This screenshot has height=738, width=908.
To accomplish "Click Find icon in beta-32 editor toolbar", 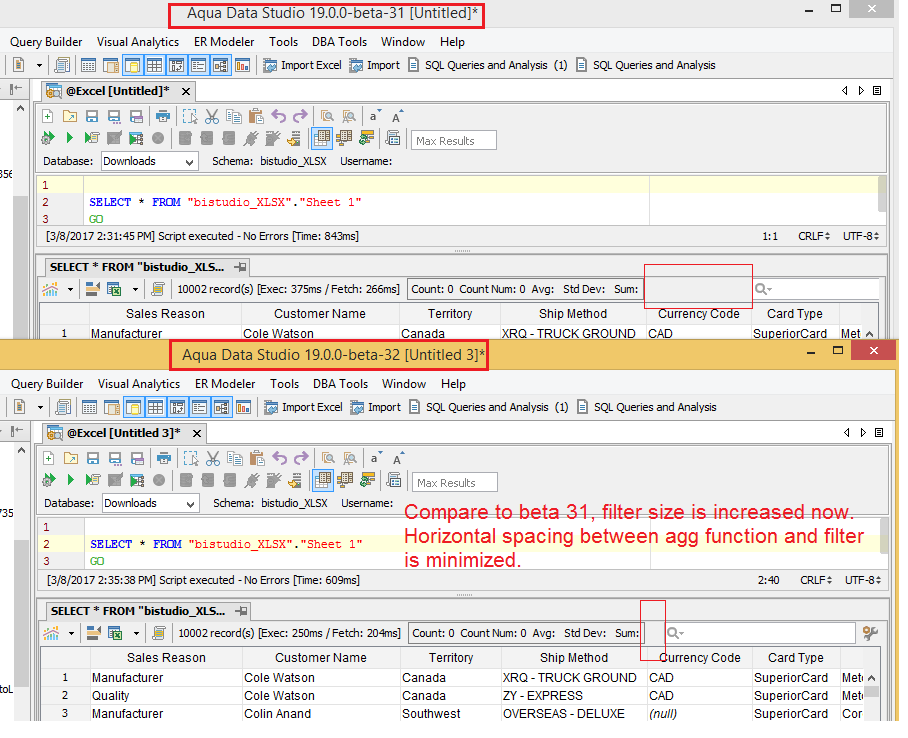I will coord(328,459).
